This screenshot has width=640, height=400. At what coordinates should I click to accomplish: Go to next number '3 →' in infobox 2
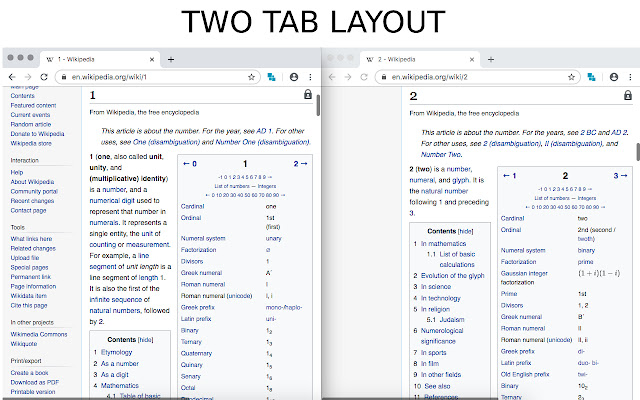(620, 176)
